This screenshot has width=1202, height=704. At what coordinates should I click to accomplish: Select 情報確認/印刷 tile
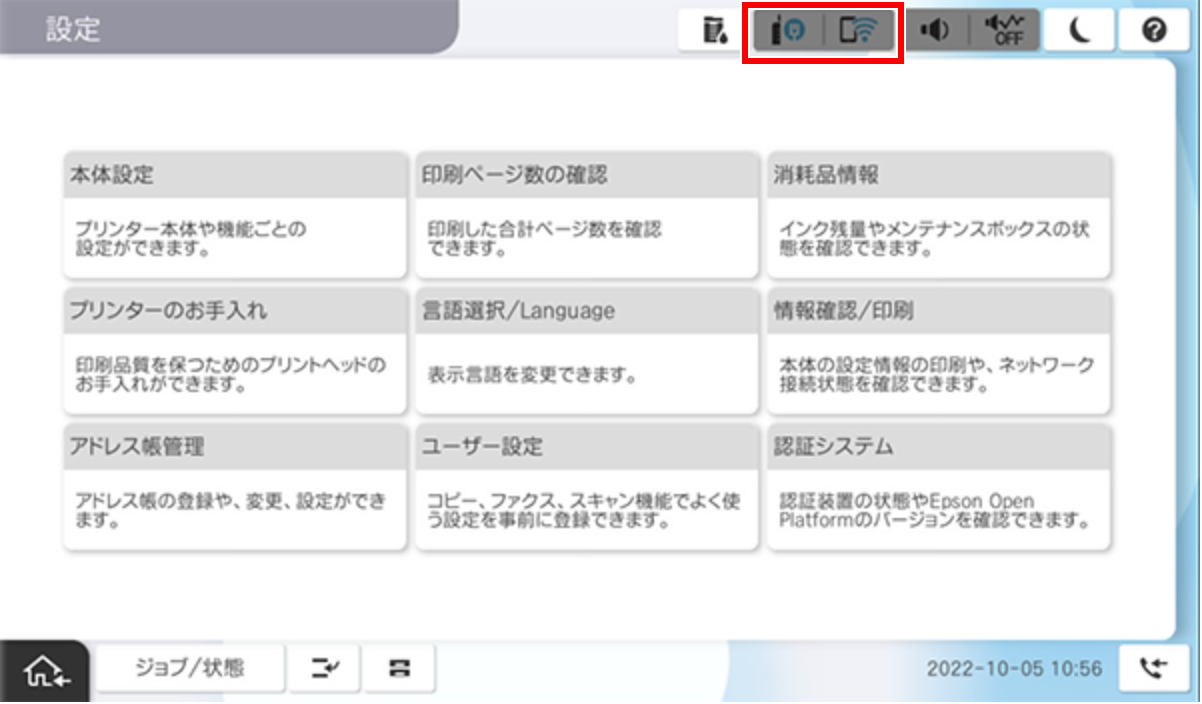click(x=939, y=352)
